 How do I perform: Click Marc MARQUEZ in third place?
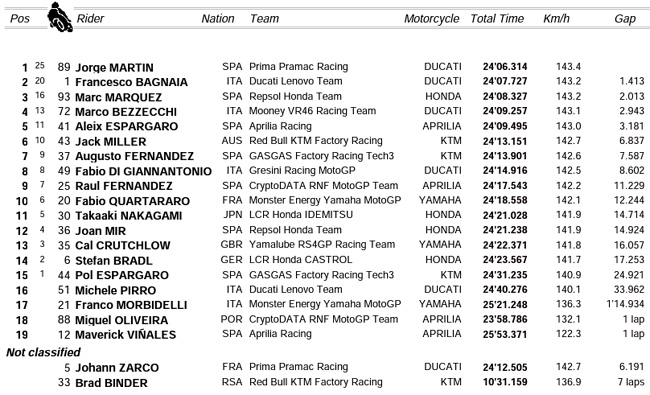point(119,97)
